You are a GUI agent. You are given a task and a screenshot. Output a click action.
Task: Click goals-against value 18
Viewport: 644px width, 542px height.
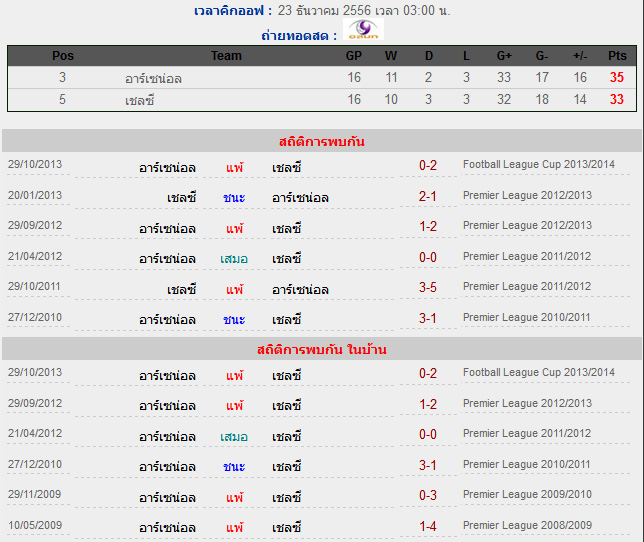542,99
